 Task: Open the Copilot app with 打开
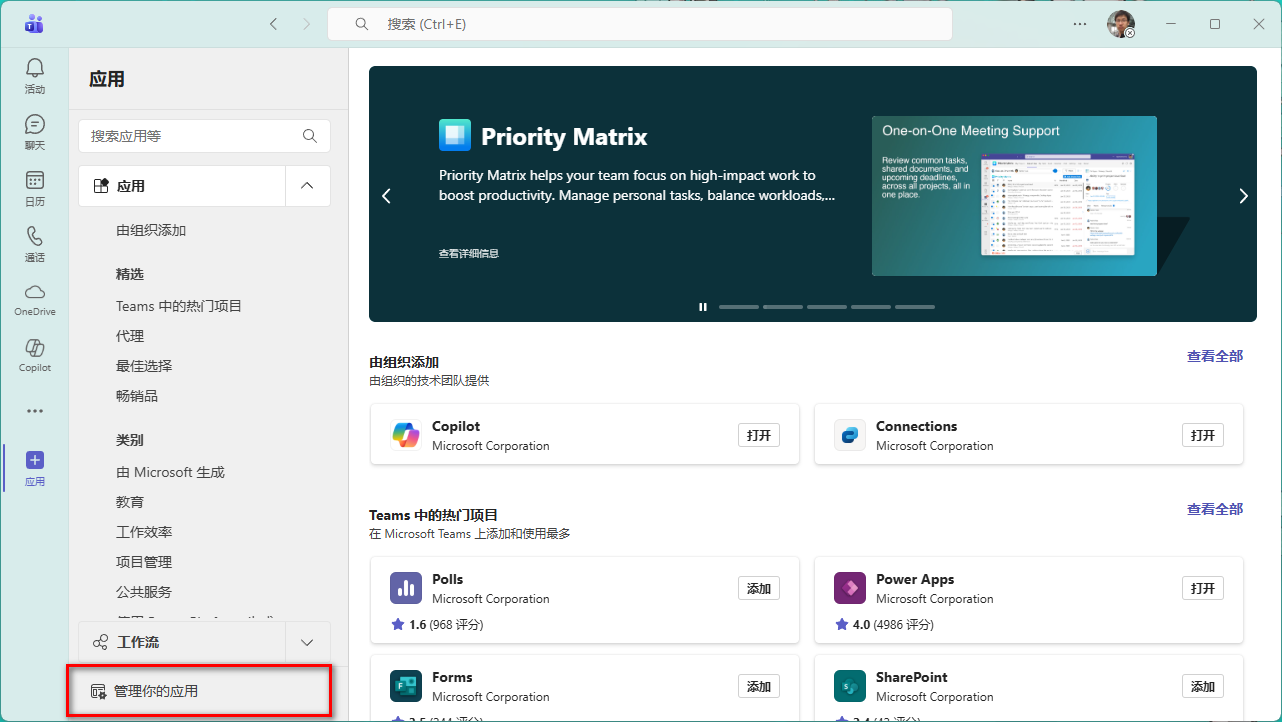pyautogui.click(x=759, y=435)
